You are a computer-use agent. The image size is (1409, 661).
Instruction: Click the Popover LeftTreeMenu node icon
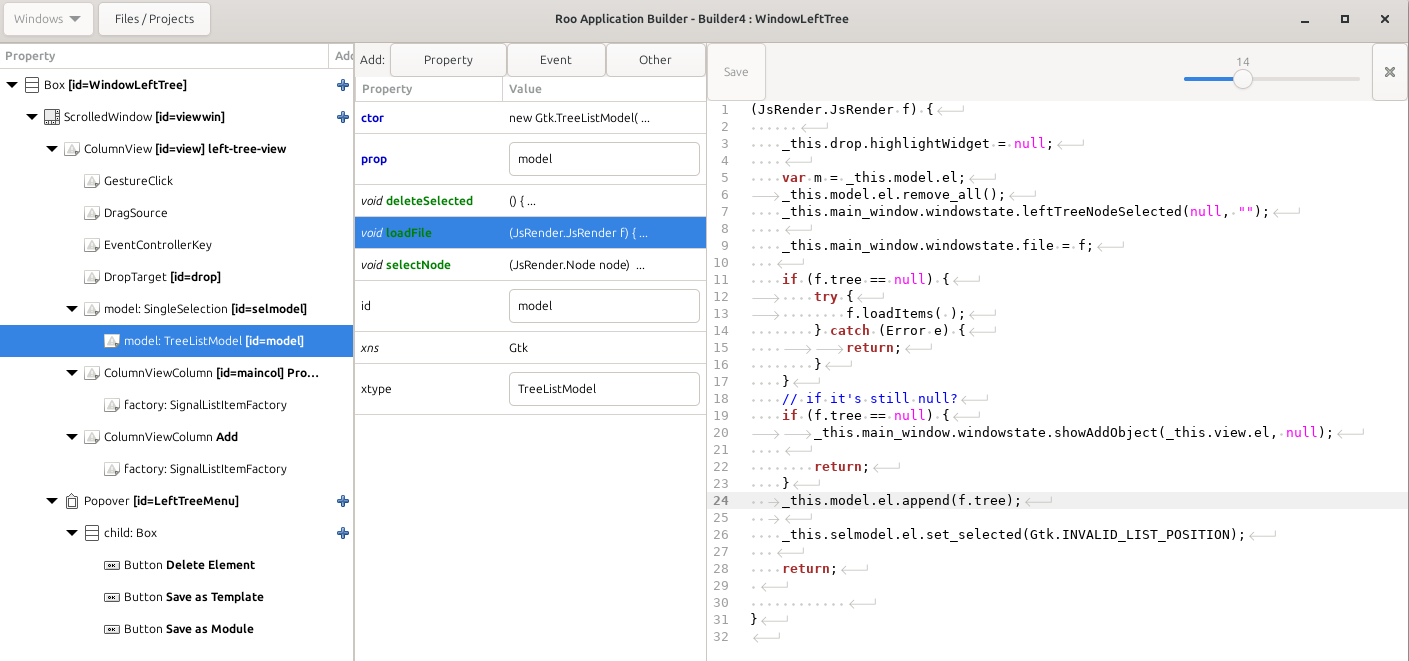[72, 501]
